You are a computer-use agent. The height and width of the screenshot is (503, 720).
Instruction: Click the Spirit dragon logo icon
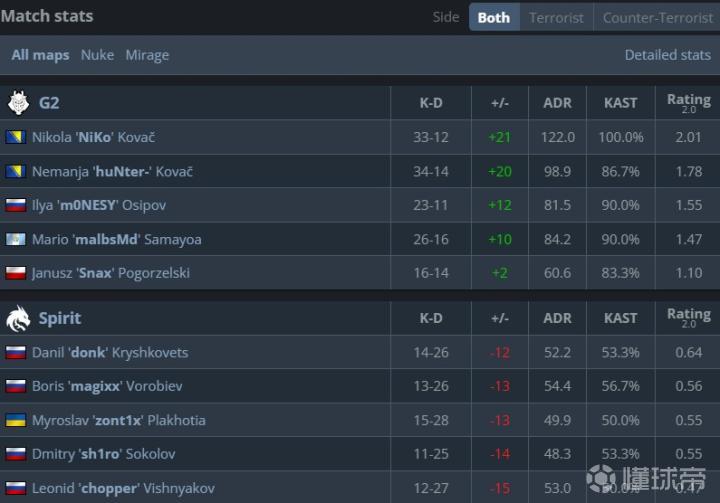pos(18,318)
